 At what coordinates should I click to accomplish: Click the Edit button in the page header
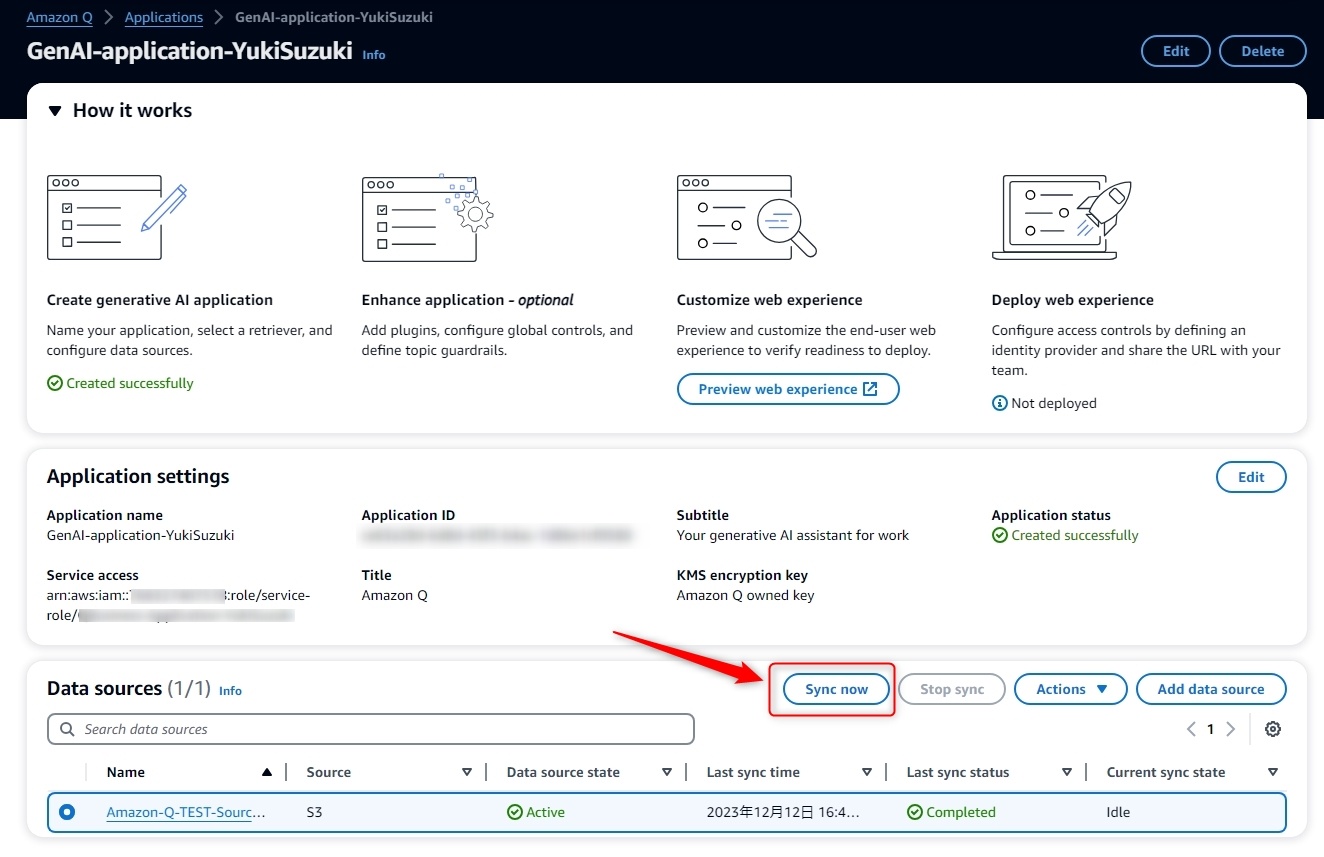tap(1176, 51)
